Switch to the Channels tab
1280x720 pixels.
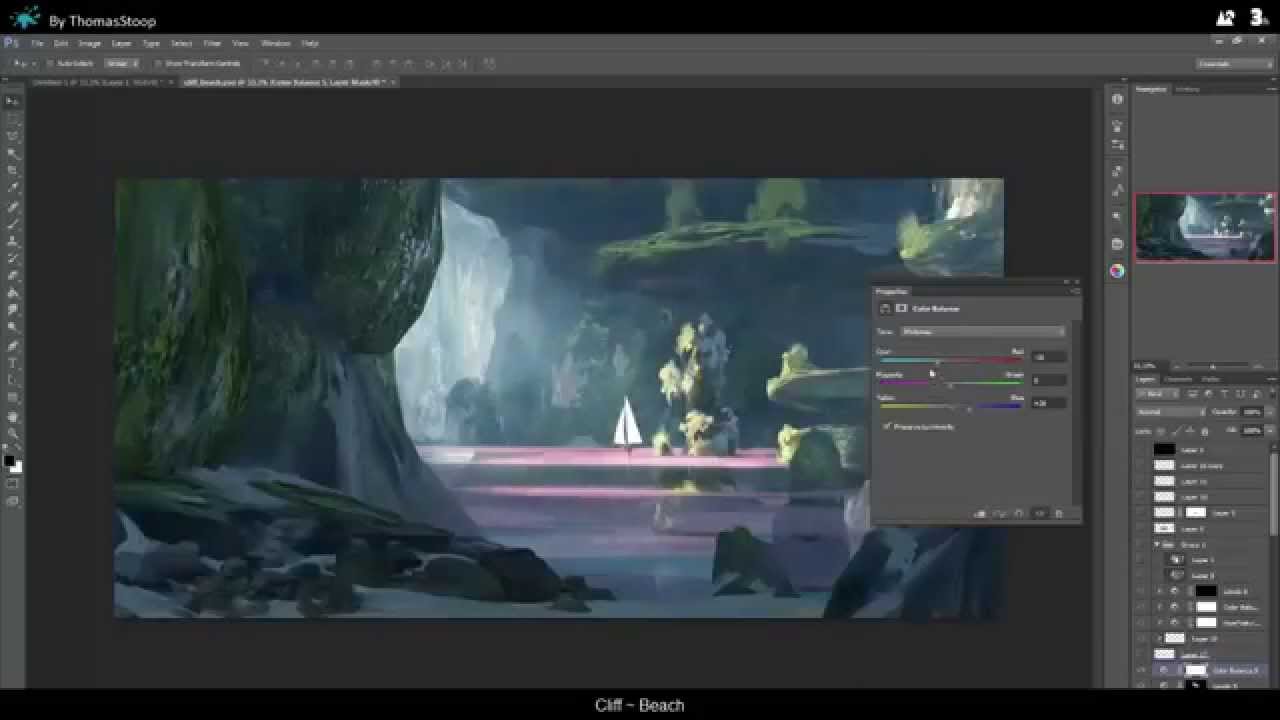[x=1178, y=379]
